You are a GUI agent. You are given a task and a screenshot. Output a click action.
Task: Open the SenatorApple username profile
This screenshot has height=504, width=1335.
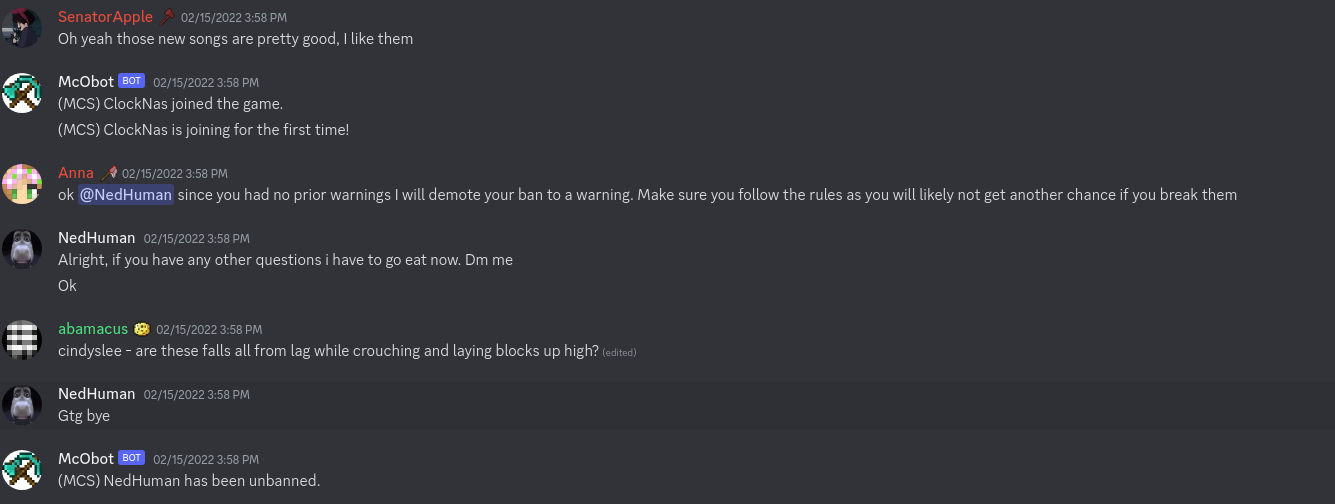(x=105, y=17)
